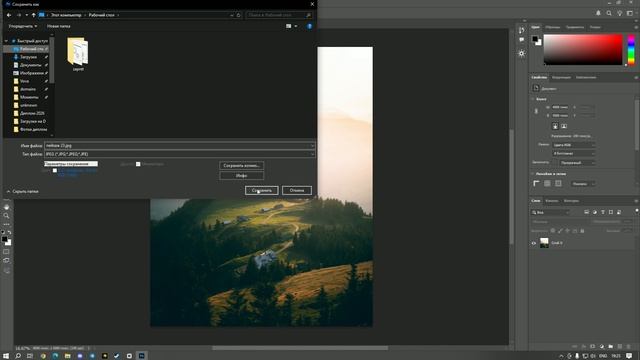The image size is (640, 360).
Task: Collapse the Quick Access tree node
Action: point(6,41)
